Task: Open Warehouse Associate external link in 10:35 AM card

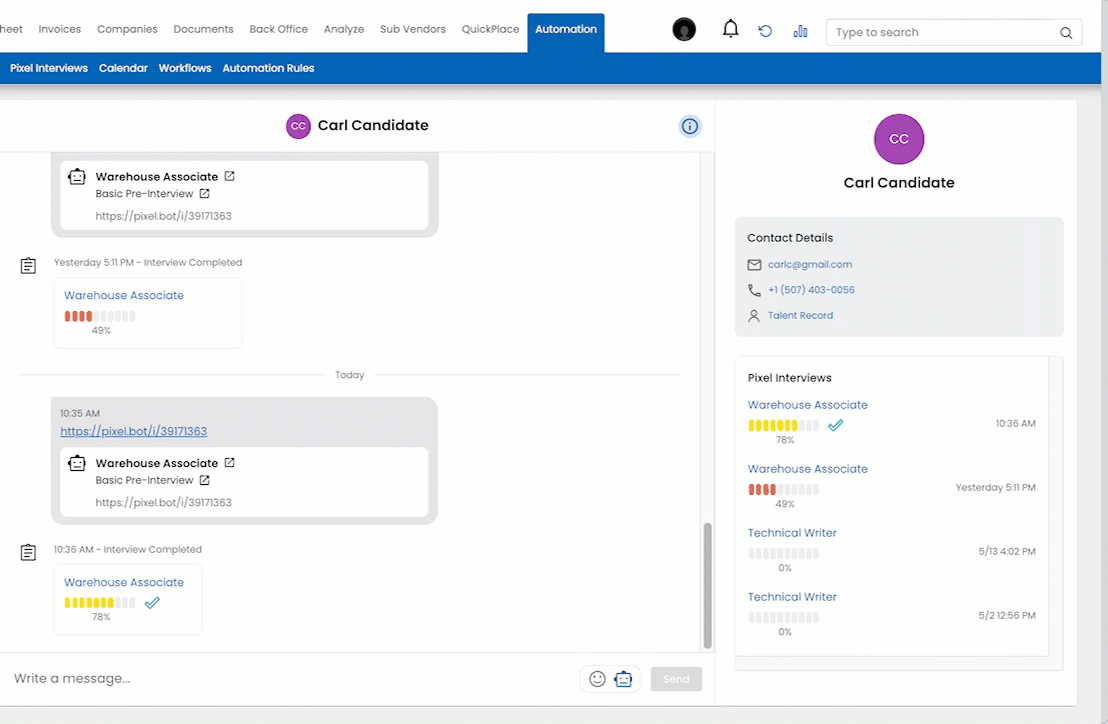Action: coord(230,463)
